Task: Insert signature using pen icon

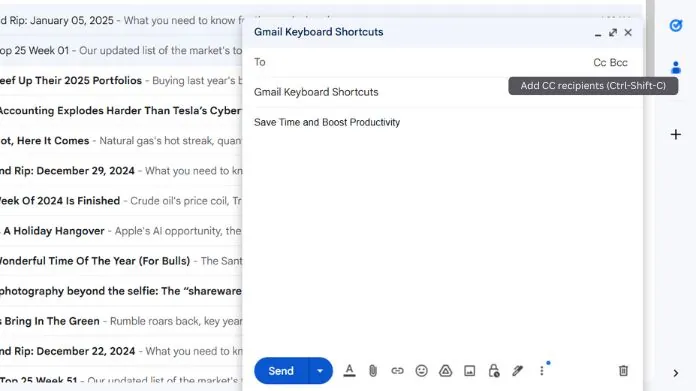Action: coord(518,371)
